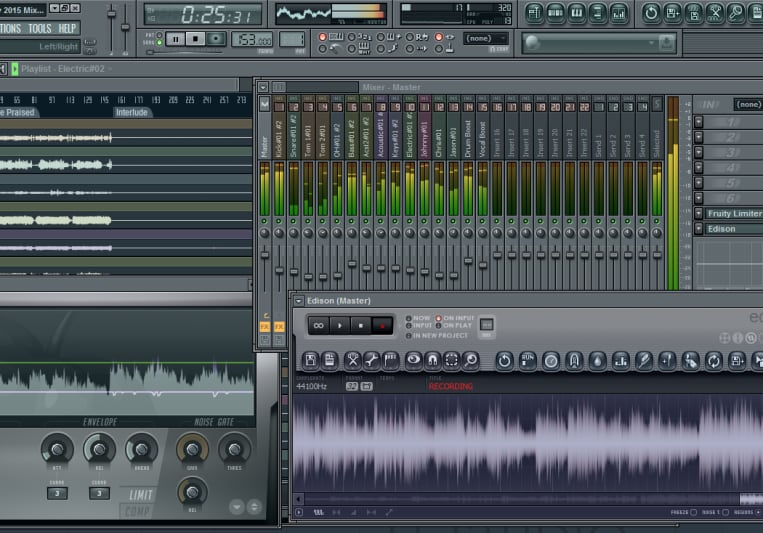Viewport: 763px width, 533px height.
Task: Open the Mixer window options arrow
Action: pyautogui.click(x=263, y=87)
